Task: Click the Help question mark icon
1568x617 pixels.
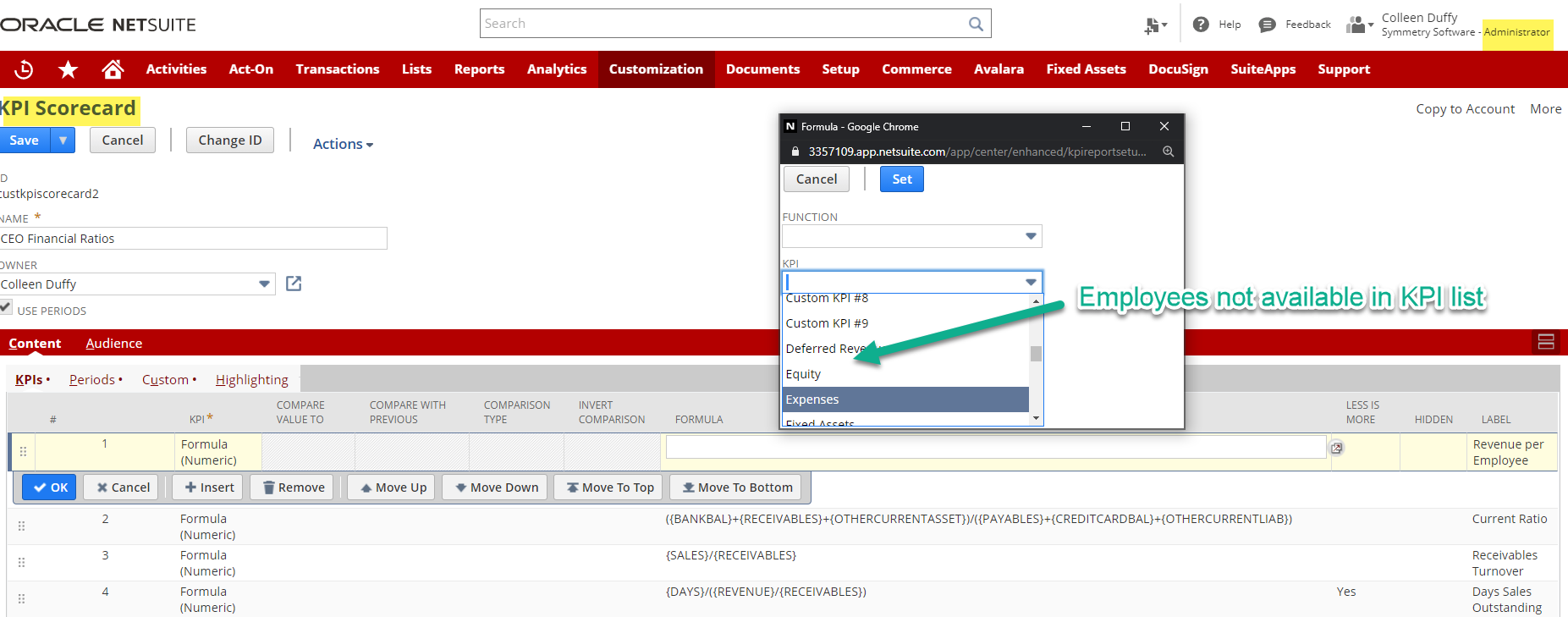Action: tap(1201, 25)
